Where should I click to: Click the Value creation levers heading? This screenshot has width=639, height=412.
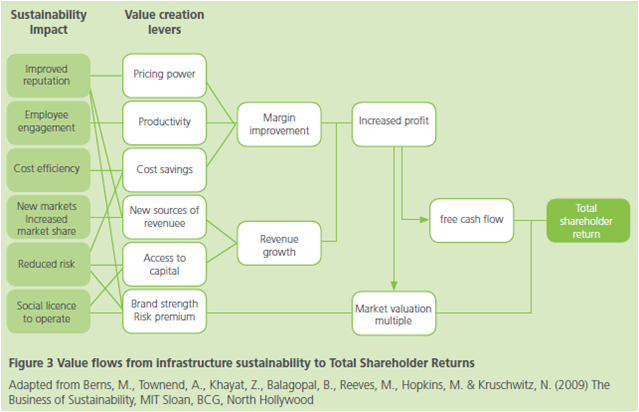[164, 25]
